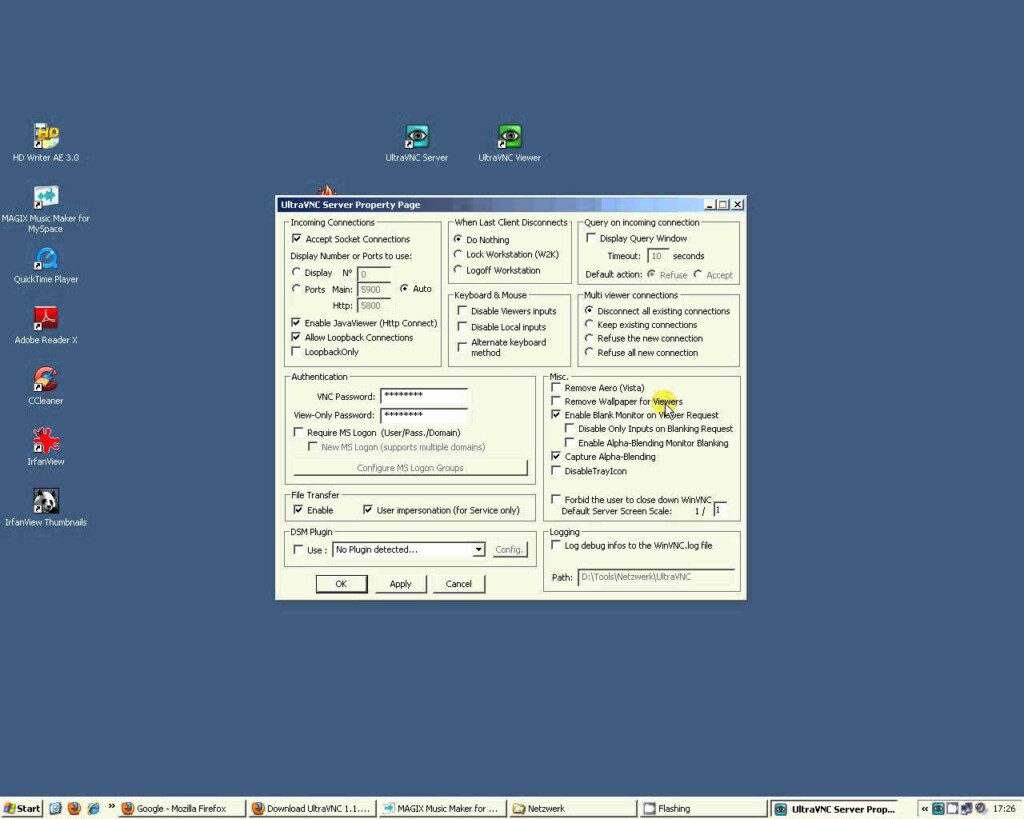Switch to Google - Mozilla Firefox taskbar window
This screenshot has width=1024, height=819.
[182, 809]
